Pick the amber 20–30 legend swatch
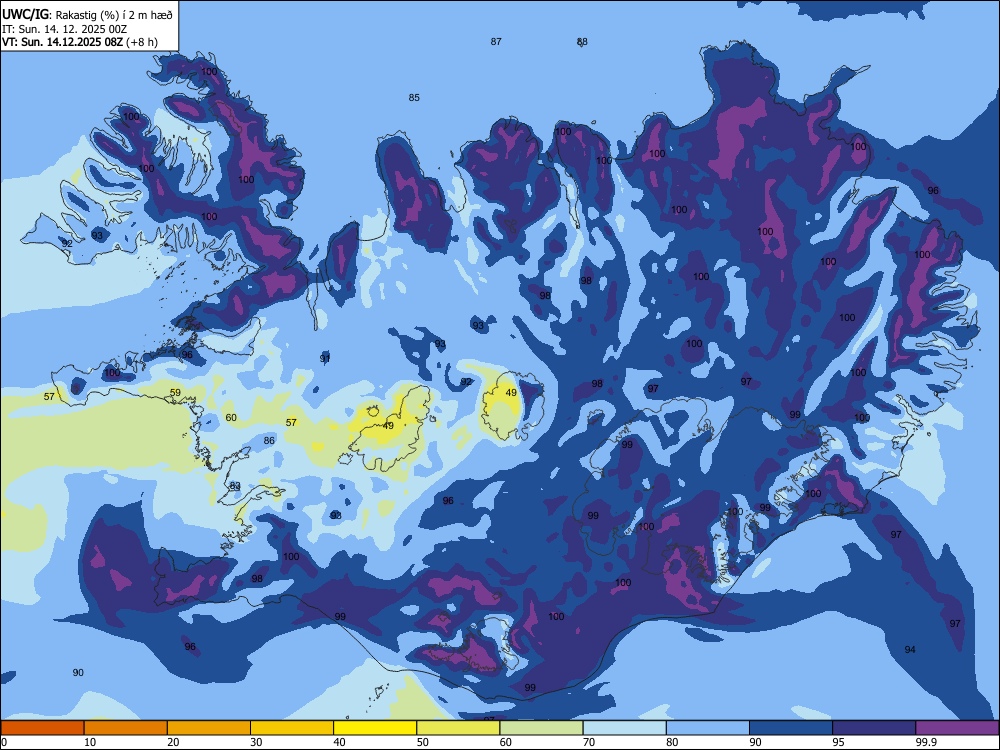This screenshot has width=1000, height=750. pyautogui.click(x=209, y=728)
